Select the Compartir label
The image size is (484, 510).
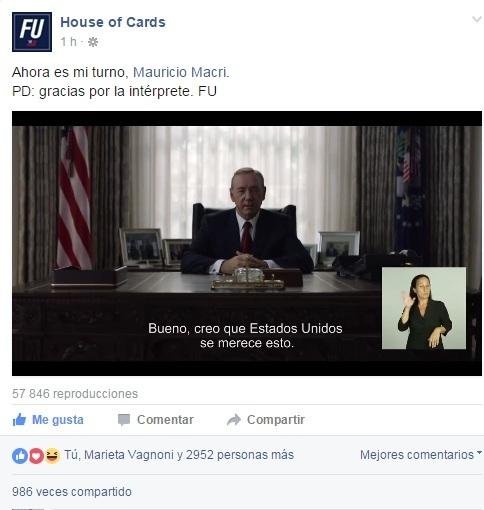tap(276, 420)
